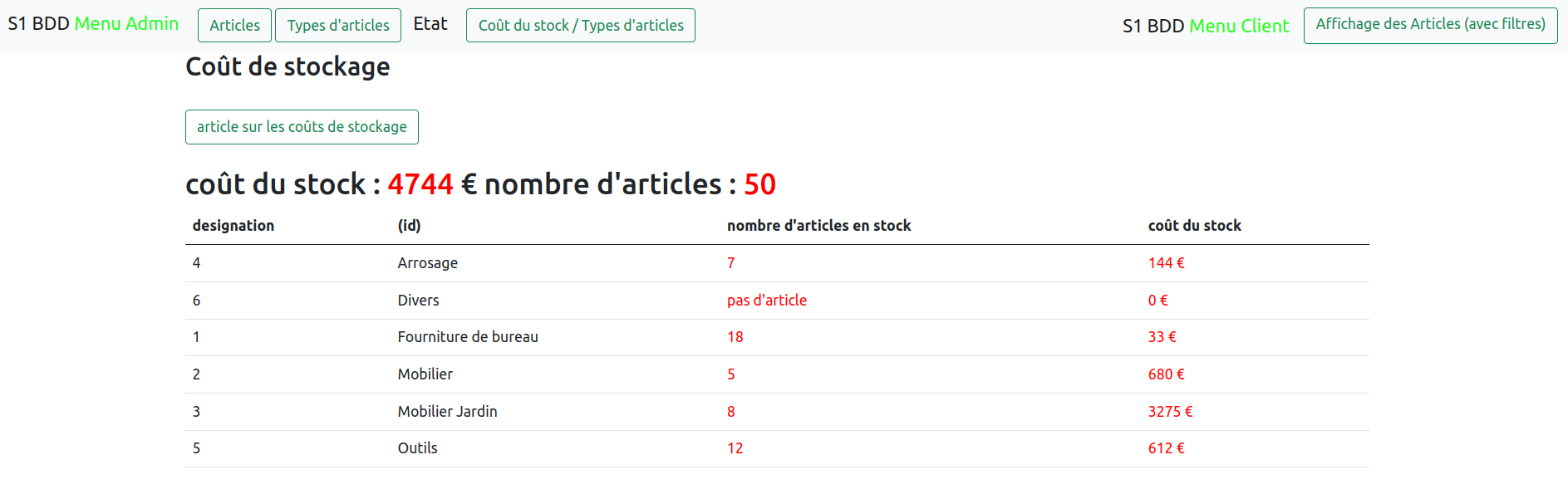Click 'nombre d'articles en stock' column header
This screenshot has width=1568, height=494.
(x=818, y=226)
